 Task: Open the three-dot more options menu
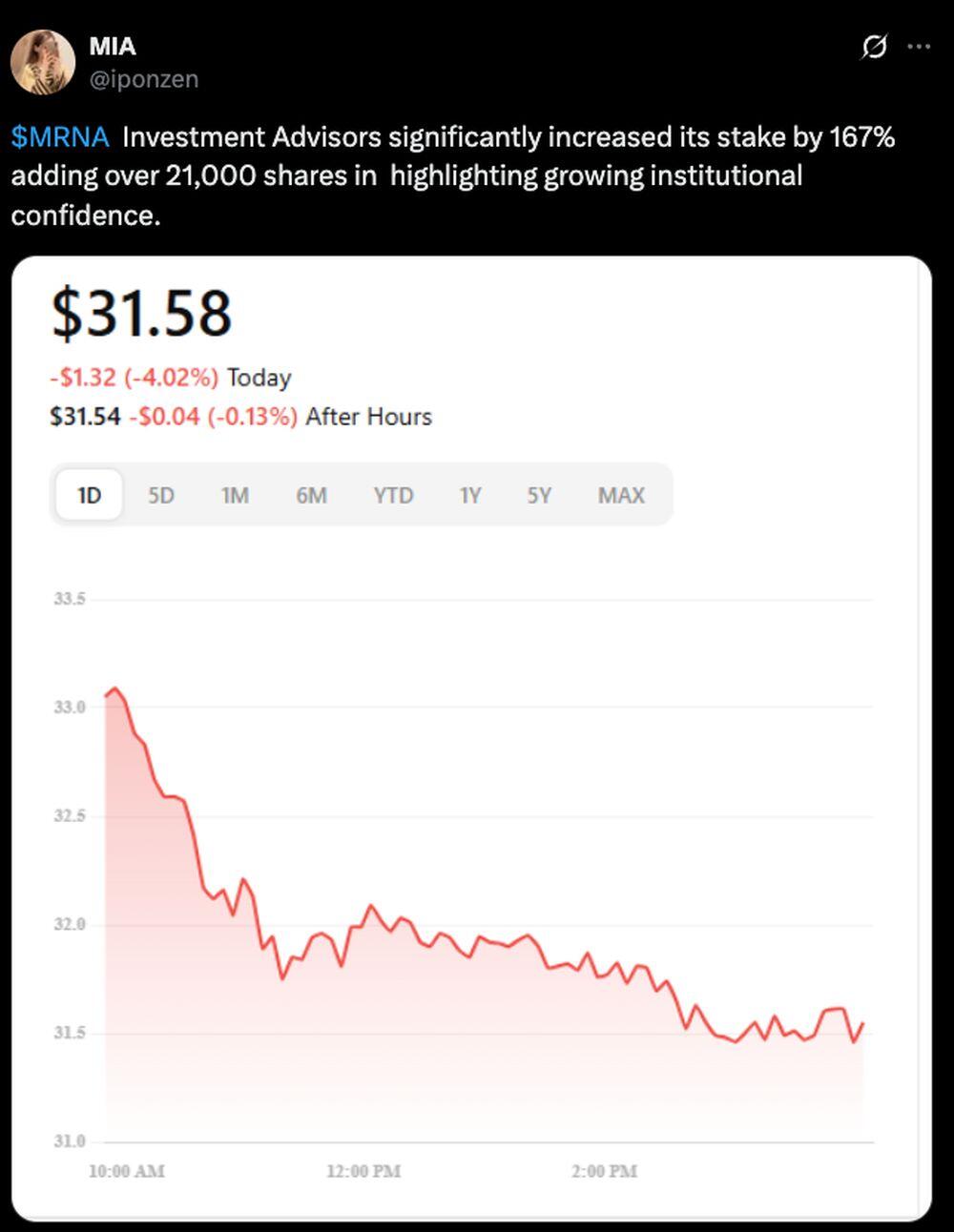(x=919, y=46)
